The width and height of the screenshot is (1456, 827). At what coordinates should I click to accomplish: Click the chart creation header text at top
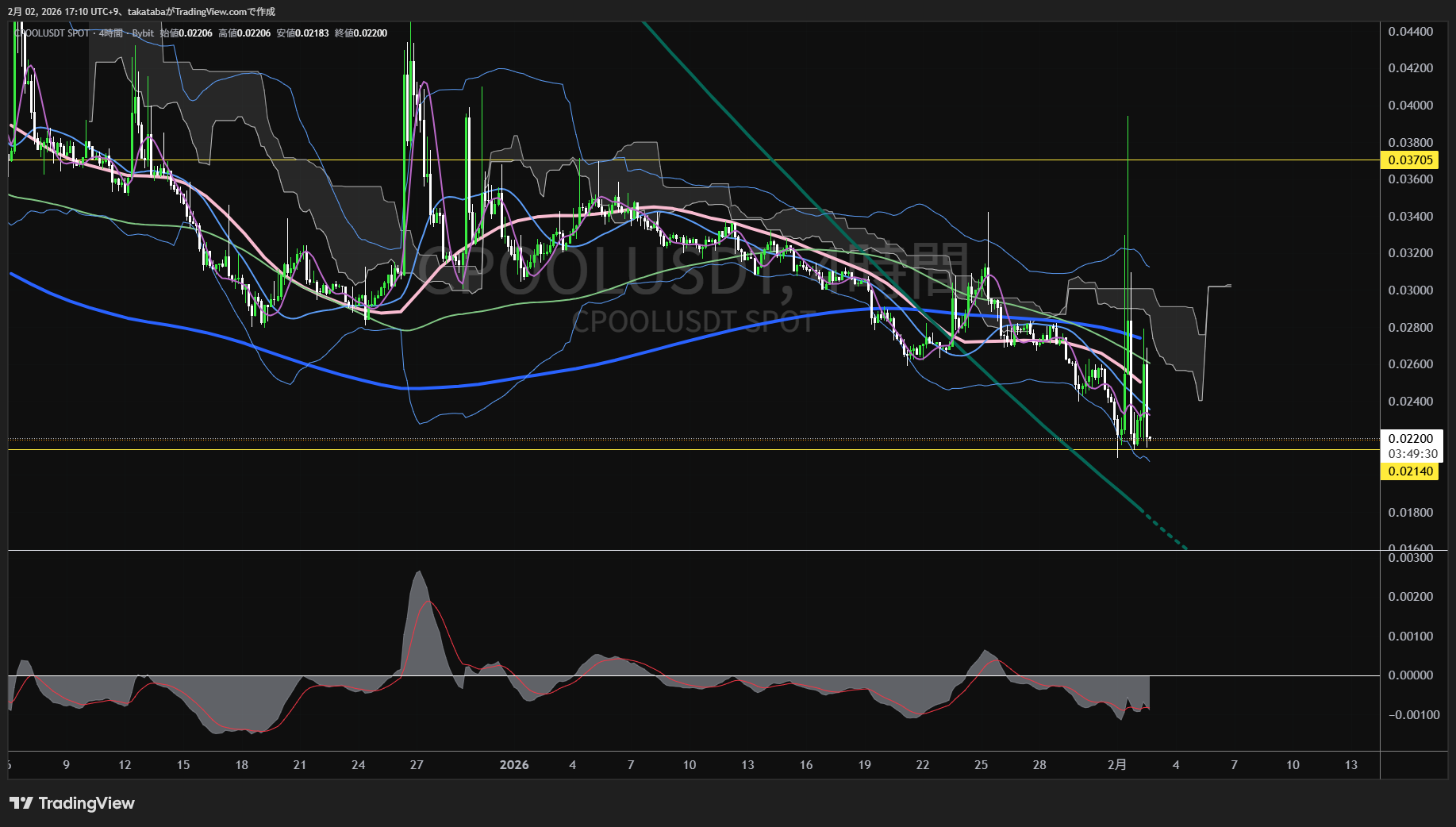[141, 11]
